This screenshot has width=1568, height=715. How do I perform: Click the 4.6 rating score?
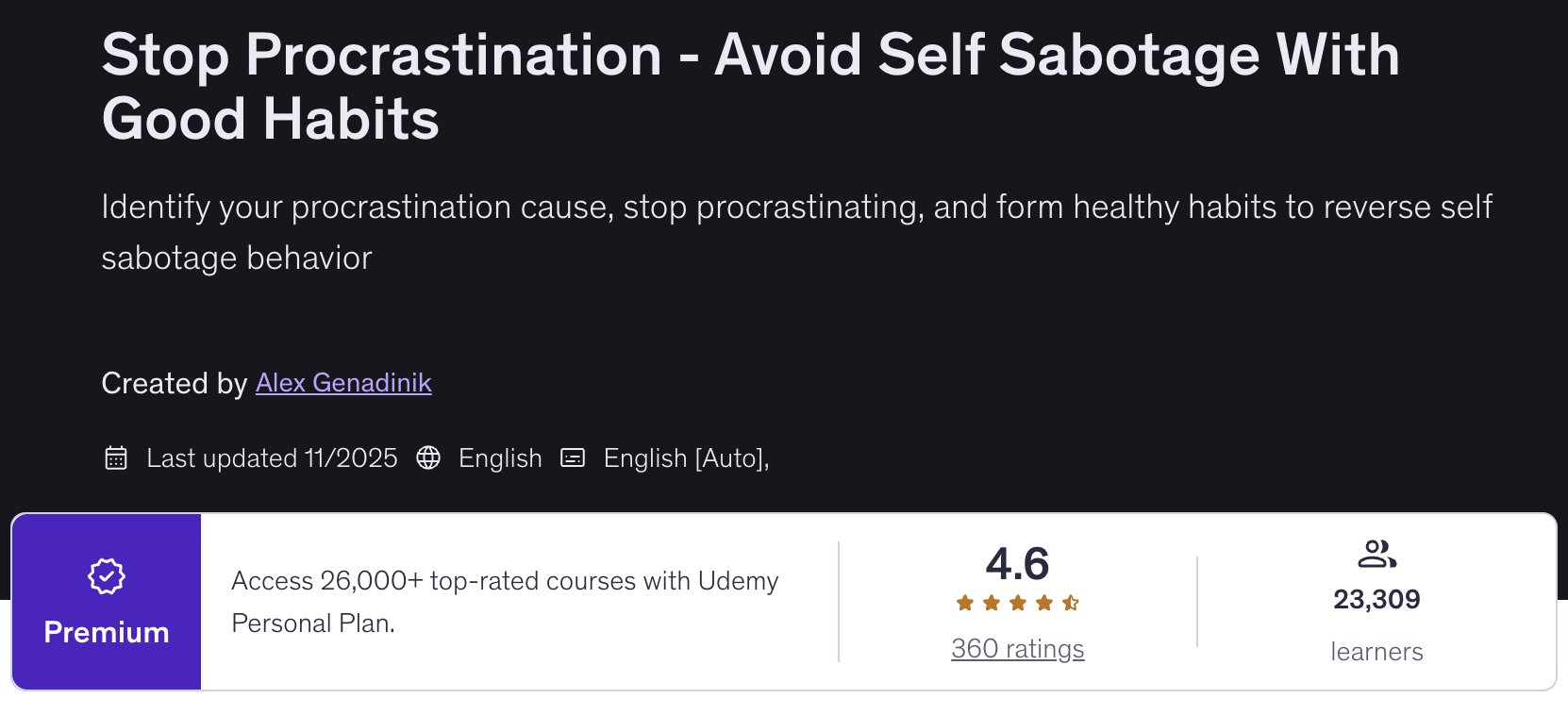[1017, 564]
